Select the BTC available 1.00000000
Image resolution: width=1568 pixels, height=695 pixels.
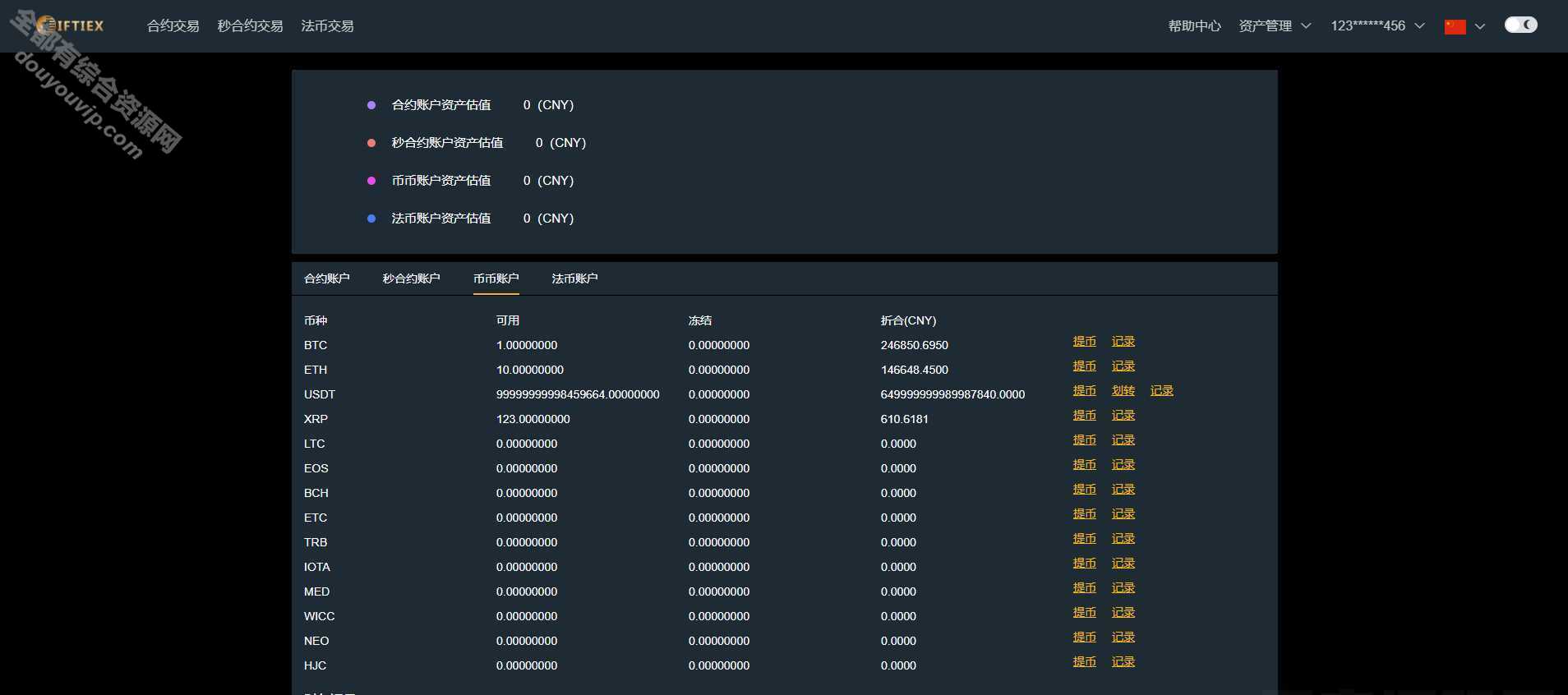[x=526, y=345]
